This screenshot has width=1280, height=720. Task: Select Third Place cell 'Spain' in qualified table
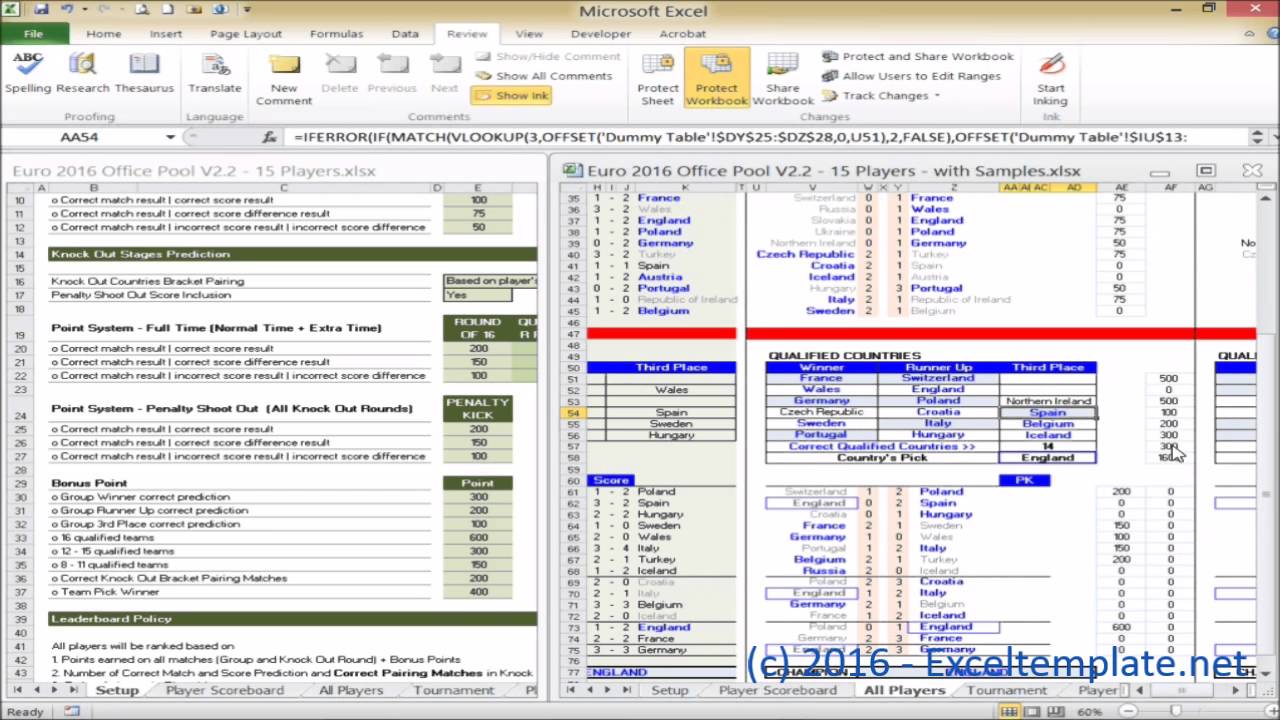(x=1047, y=412)
